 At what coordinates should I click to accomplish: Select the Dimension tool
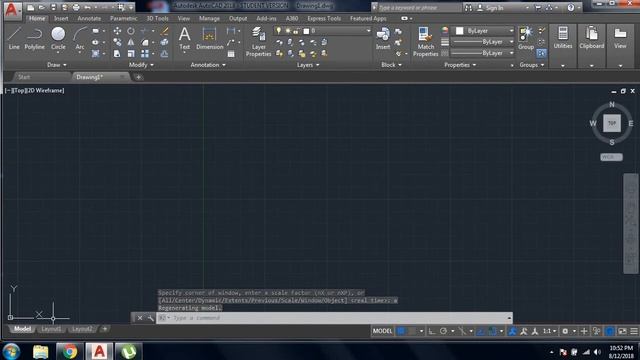pyautogui.click(x=209, y=38)
